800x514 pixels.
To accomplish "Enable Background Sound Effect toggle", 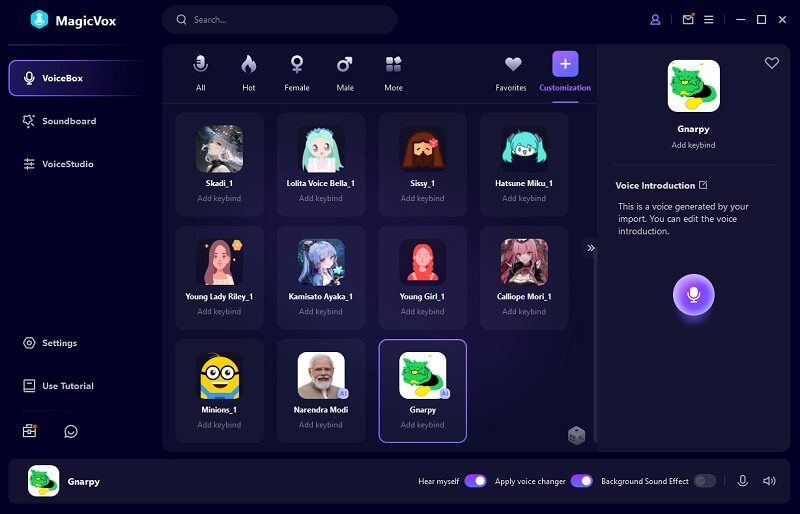I will pyautogui.click(x=704, y=481).
